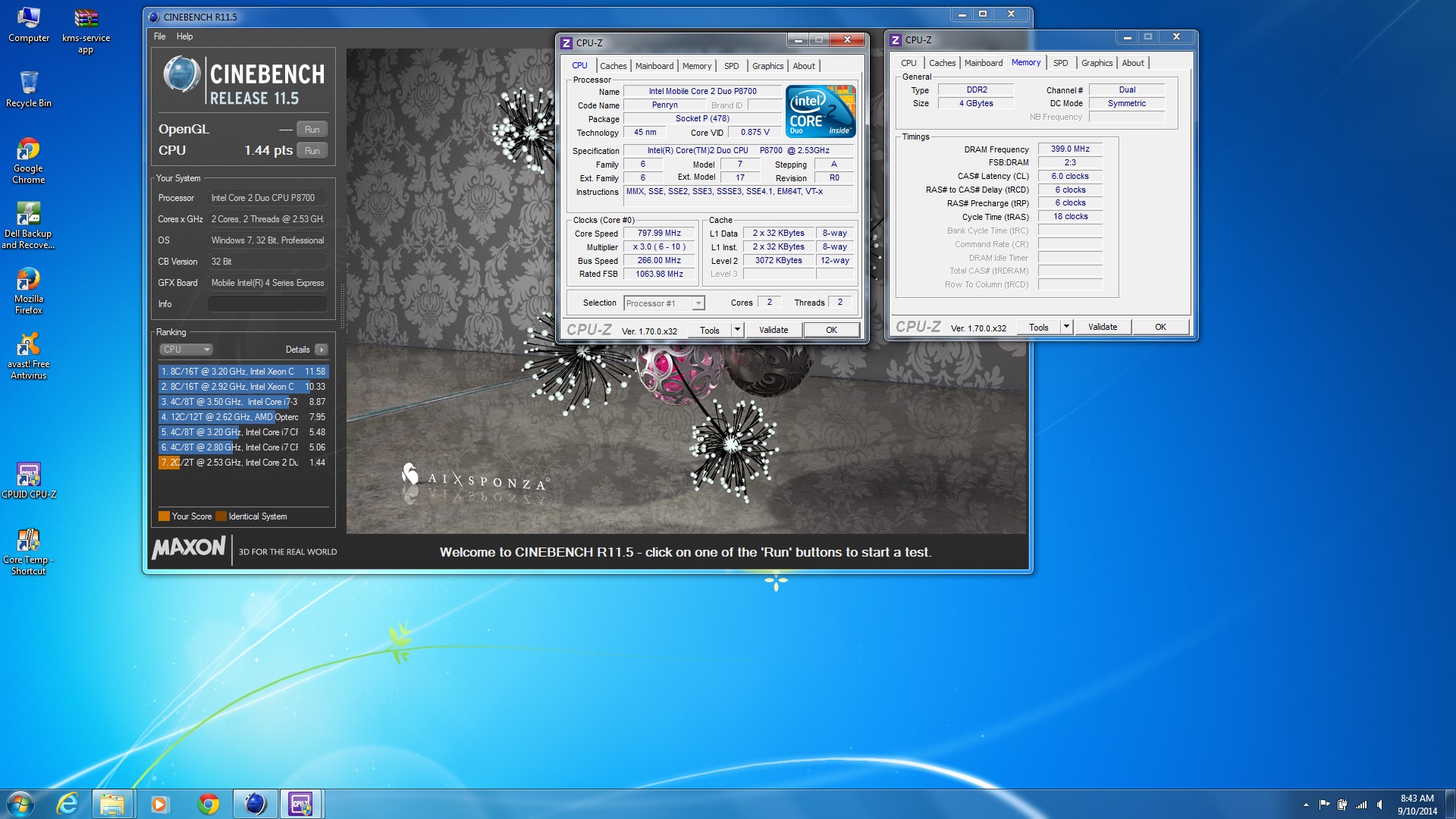Screen dimensions: 1456x819
Task: Click Validate in left CPU-Z window
Action: 773,330
